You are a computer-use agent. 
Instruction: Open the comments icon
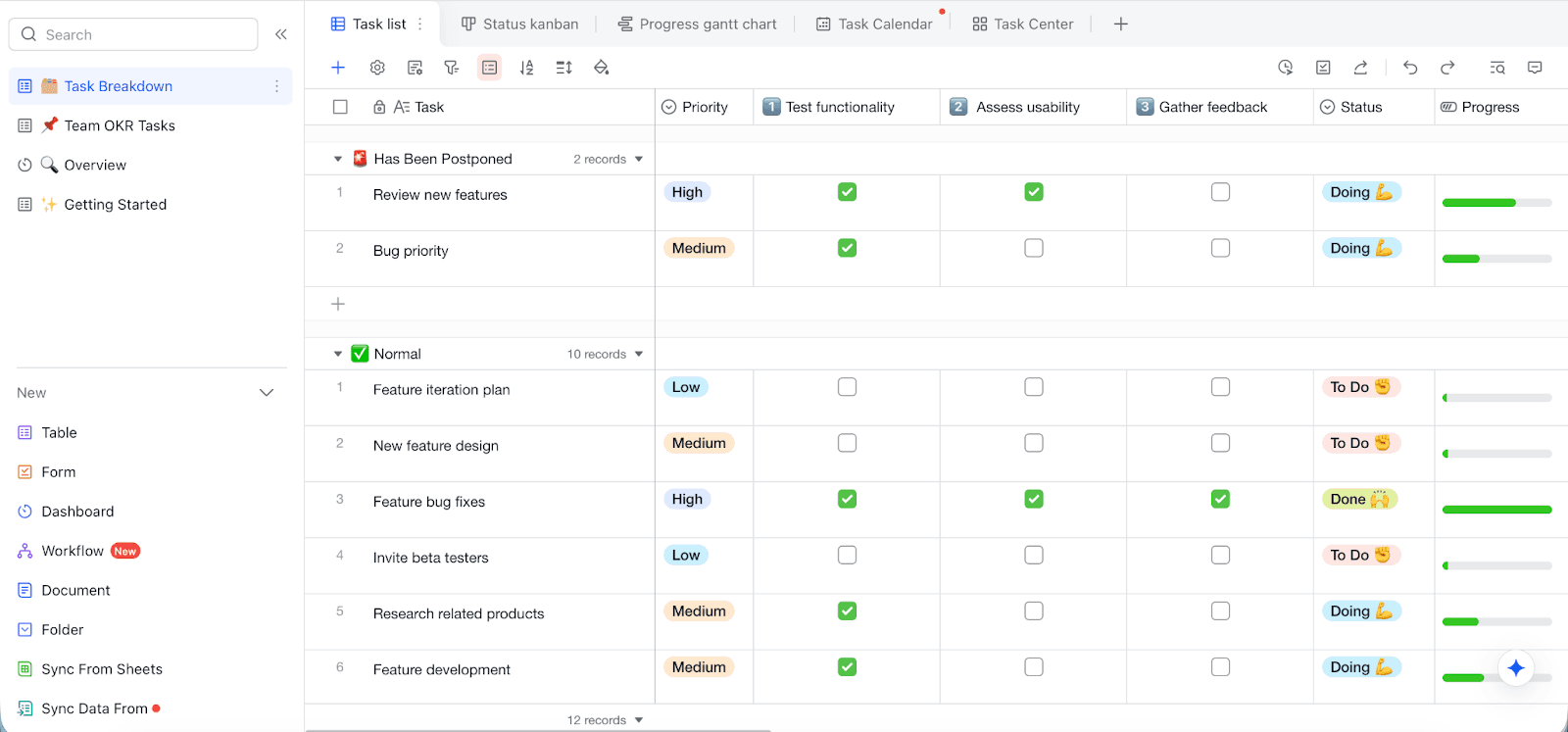point(1535,68)
